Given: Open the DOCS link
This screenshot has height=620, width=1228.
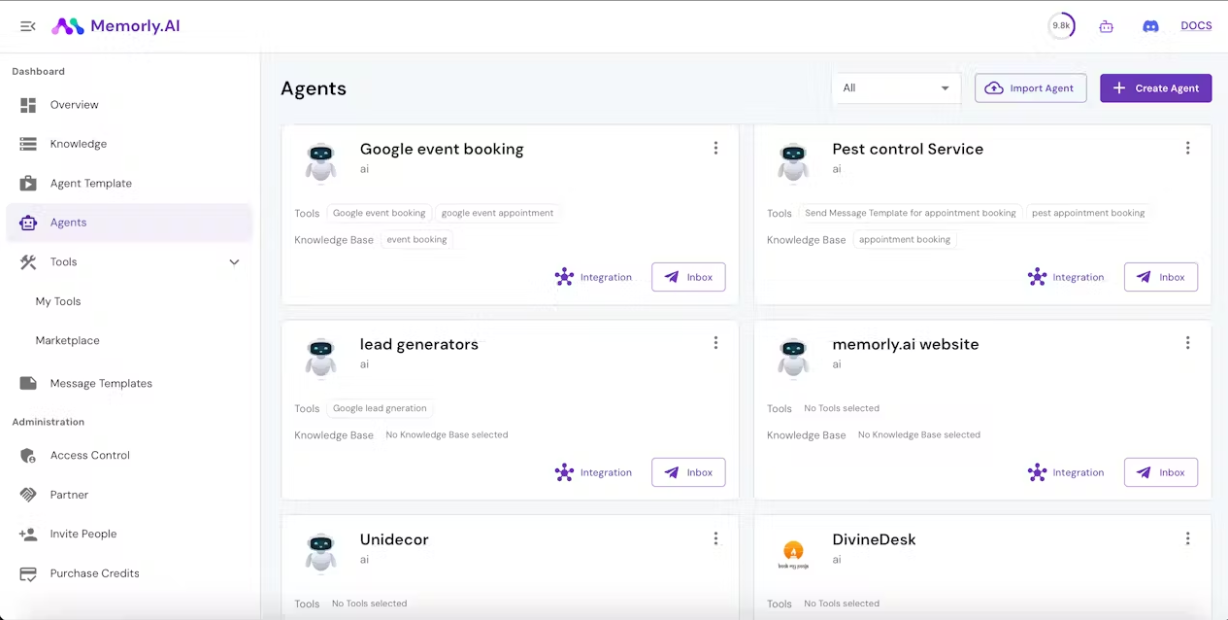Looking at the screenshot, I should coord(1196,26).
